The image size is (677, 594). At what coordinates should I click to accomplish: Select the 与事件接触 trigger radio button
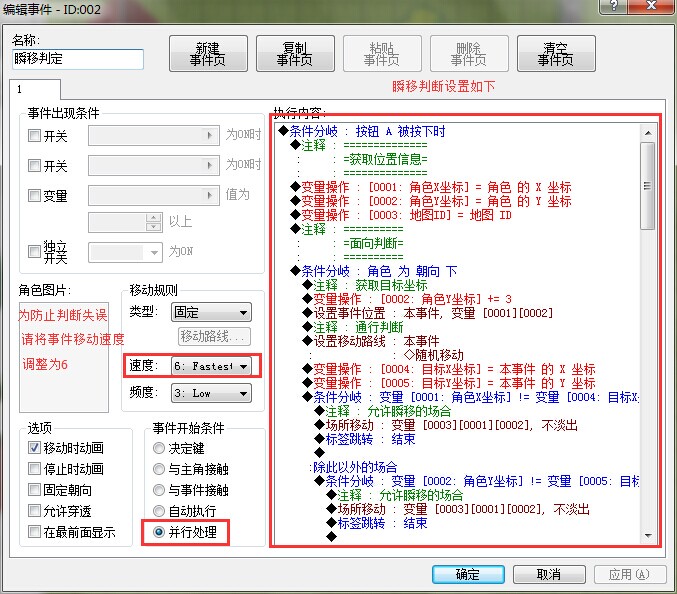(x=159, y=490)
